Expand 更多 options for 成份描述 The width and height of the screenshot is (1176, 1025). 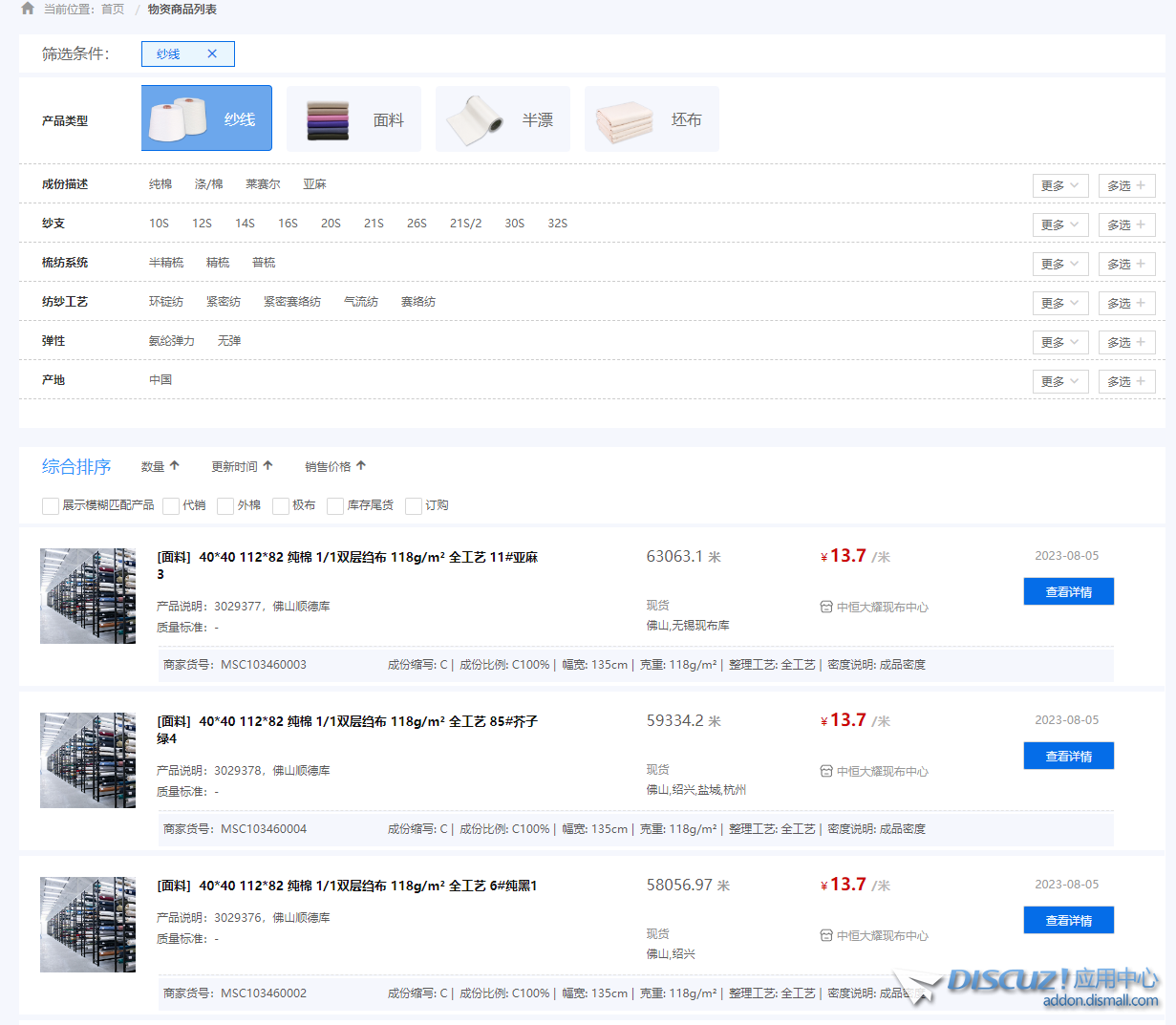point(1060,185)
